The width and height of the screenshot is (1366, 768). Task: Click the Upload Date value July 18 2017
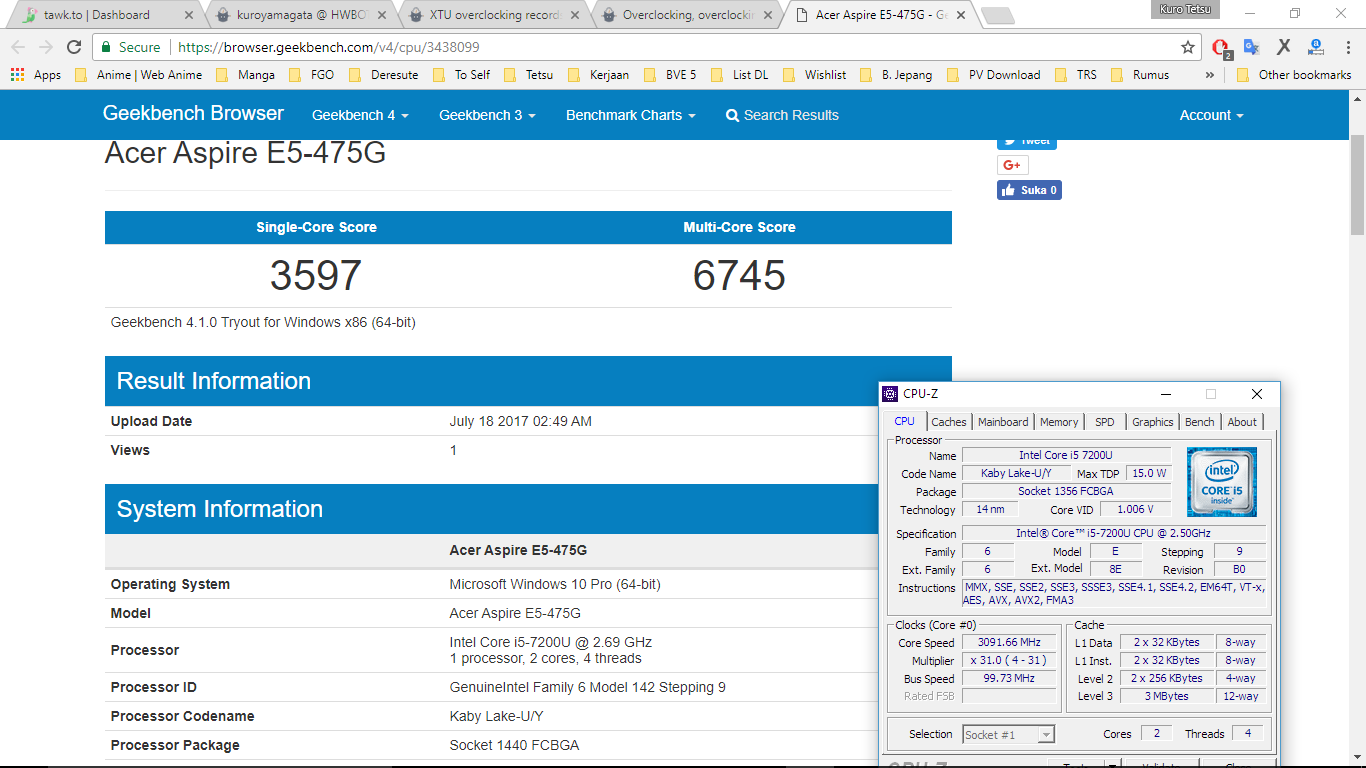pos(521,421)
